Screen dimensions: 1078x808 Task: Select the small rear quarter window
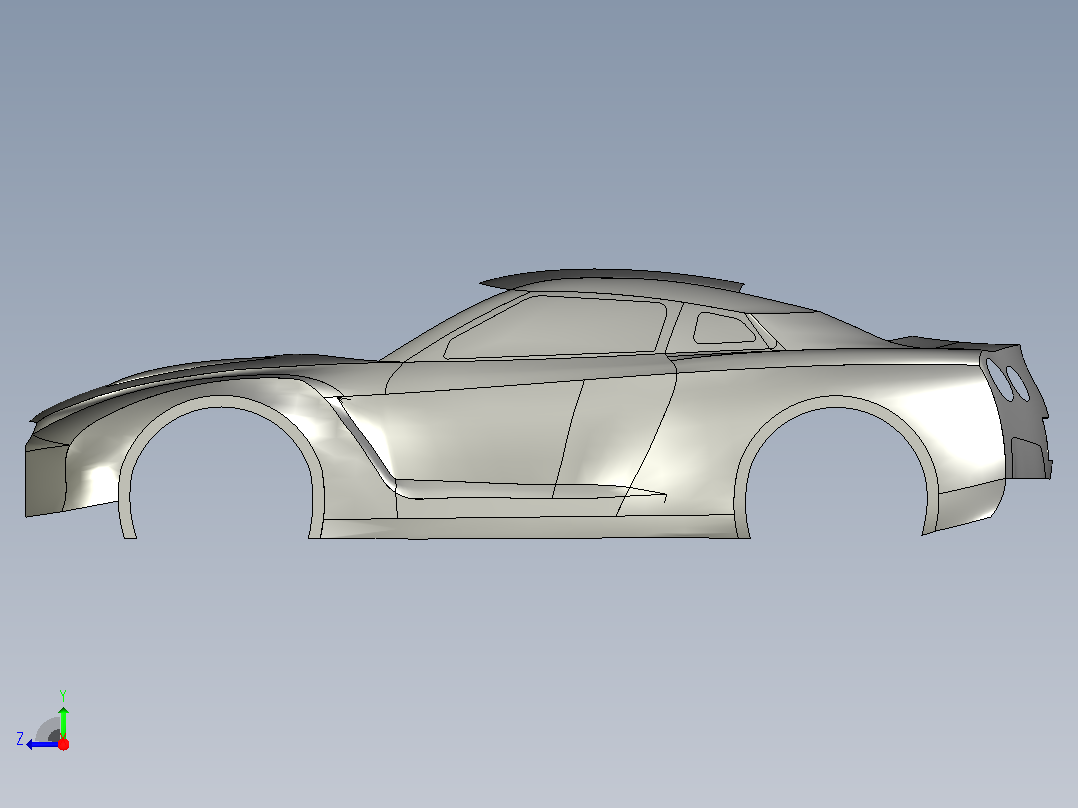724,328
